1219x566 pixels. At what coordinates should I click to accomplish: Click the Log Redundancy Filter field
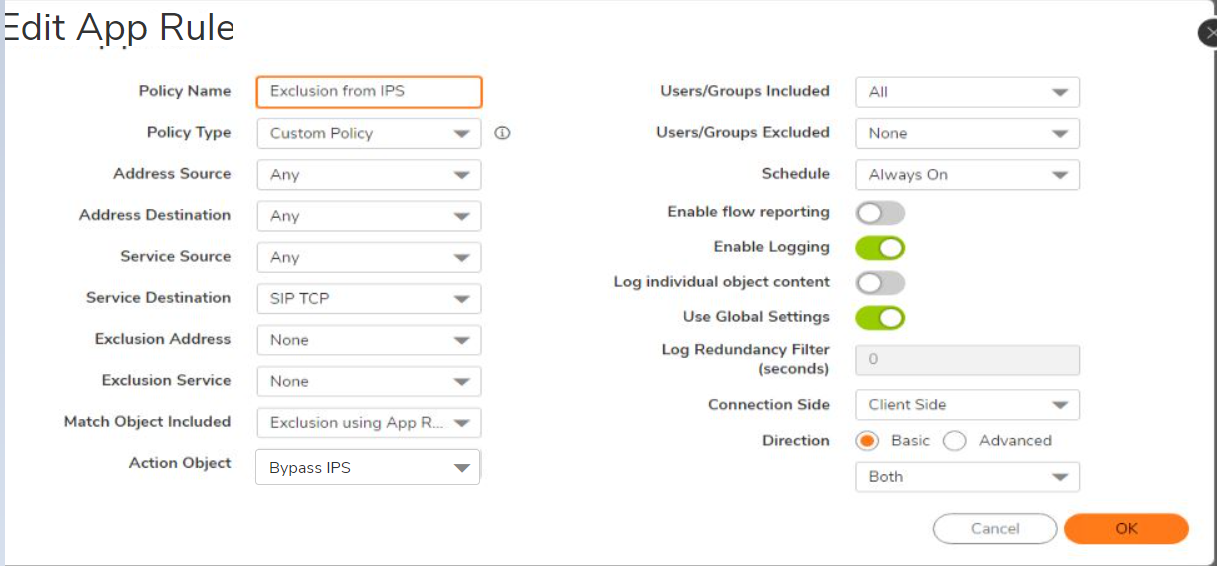pos(967,360)
